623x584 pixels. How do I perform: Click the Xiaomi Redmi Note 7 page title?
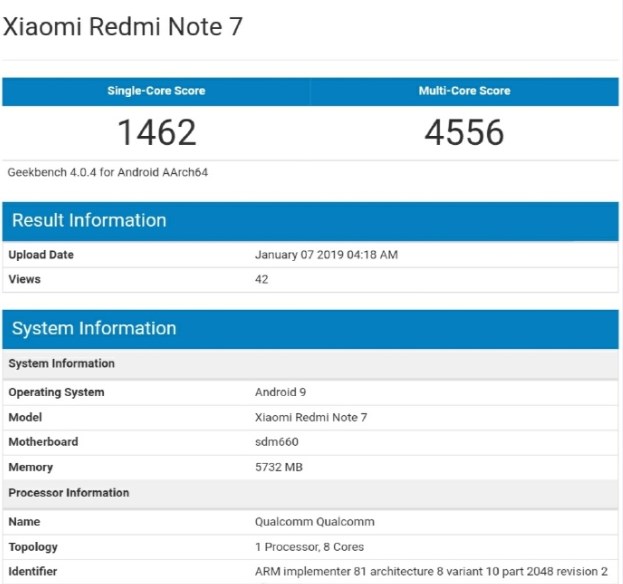point(122,27)
